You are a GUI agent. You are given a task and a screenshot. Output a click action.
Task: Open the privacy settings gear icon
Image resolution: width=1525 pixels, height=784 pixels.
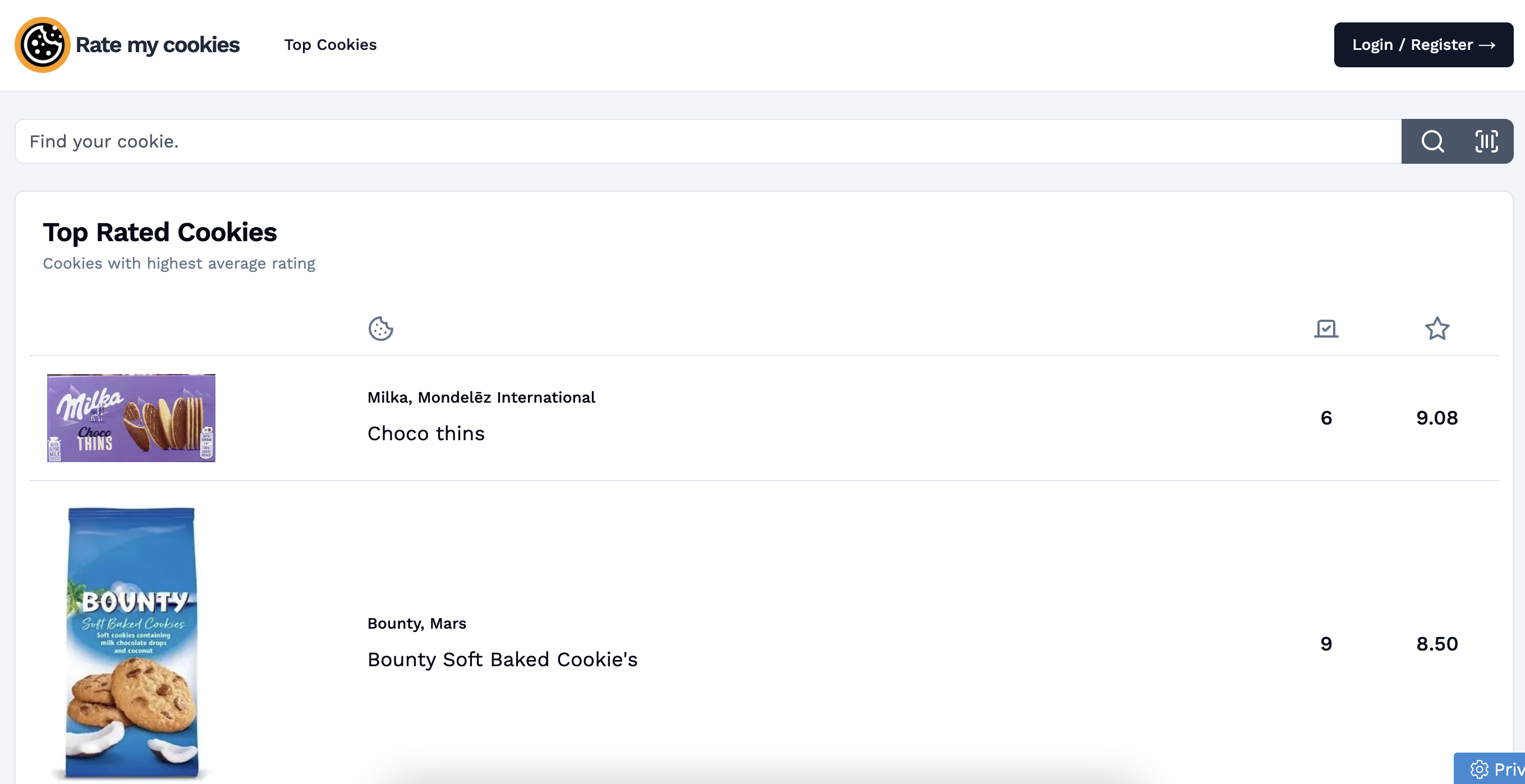1479,769
